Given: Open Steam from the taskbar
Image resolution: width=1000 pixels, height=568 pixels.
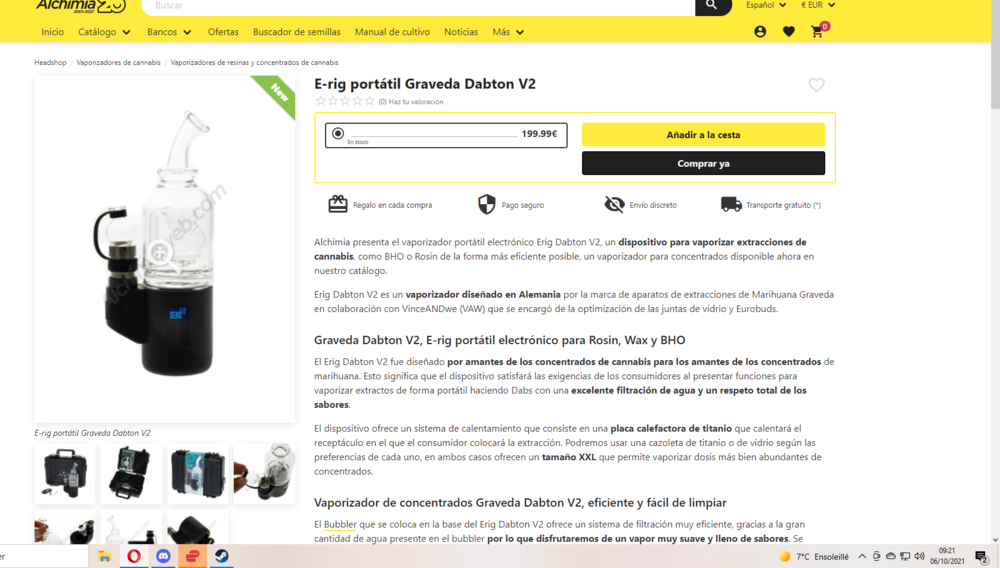Looking at the screenshot, I should tap(222, 557).
